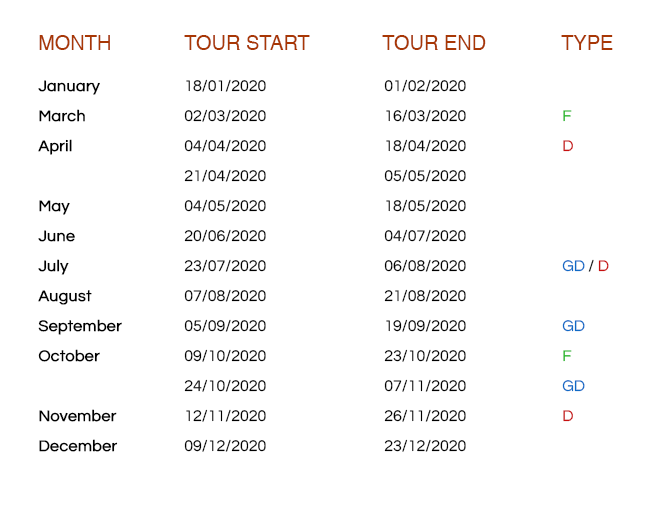Screen dimensions: 652x511
Task: Click the MONTH column header
Action: pos(74,43)
